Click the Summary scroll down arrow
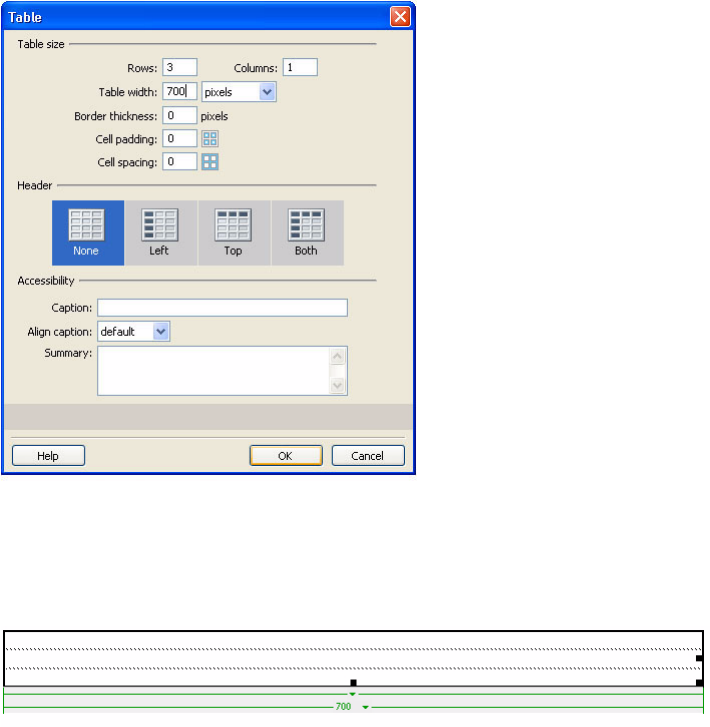 point(339,387)
